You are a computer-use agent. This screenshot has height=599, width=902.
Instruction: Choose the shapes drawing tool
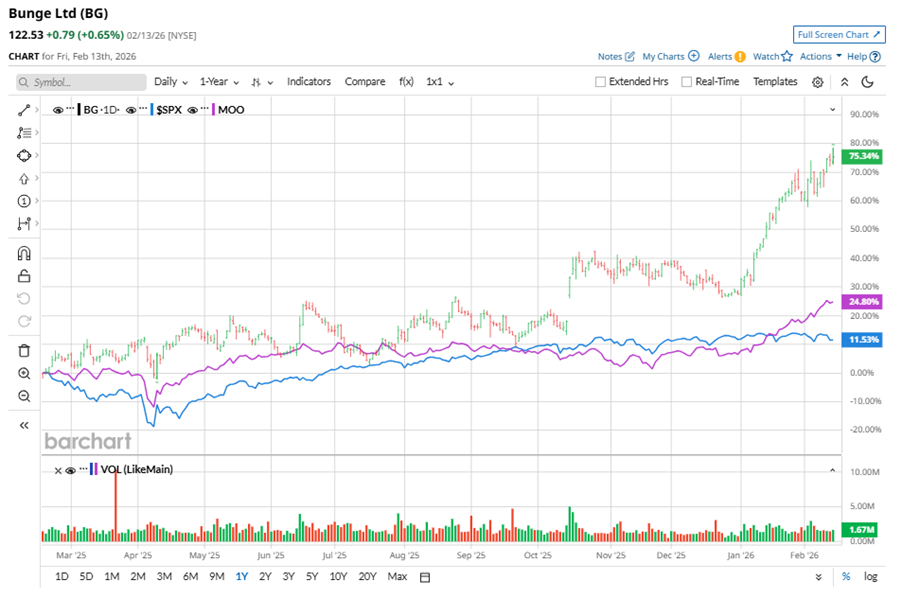tap(24, 155)
